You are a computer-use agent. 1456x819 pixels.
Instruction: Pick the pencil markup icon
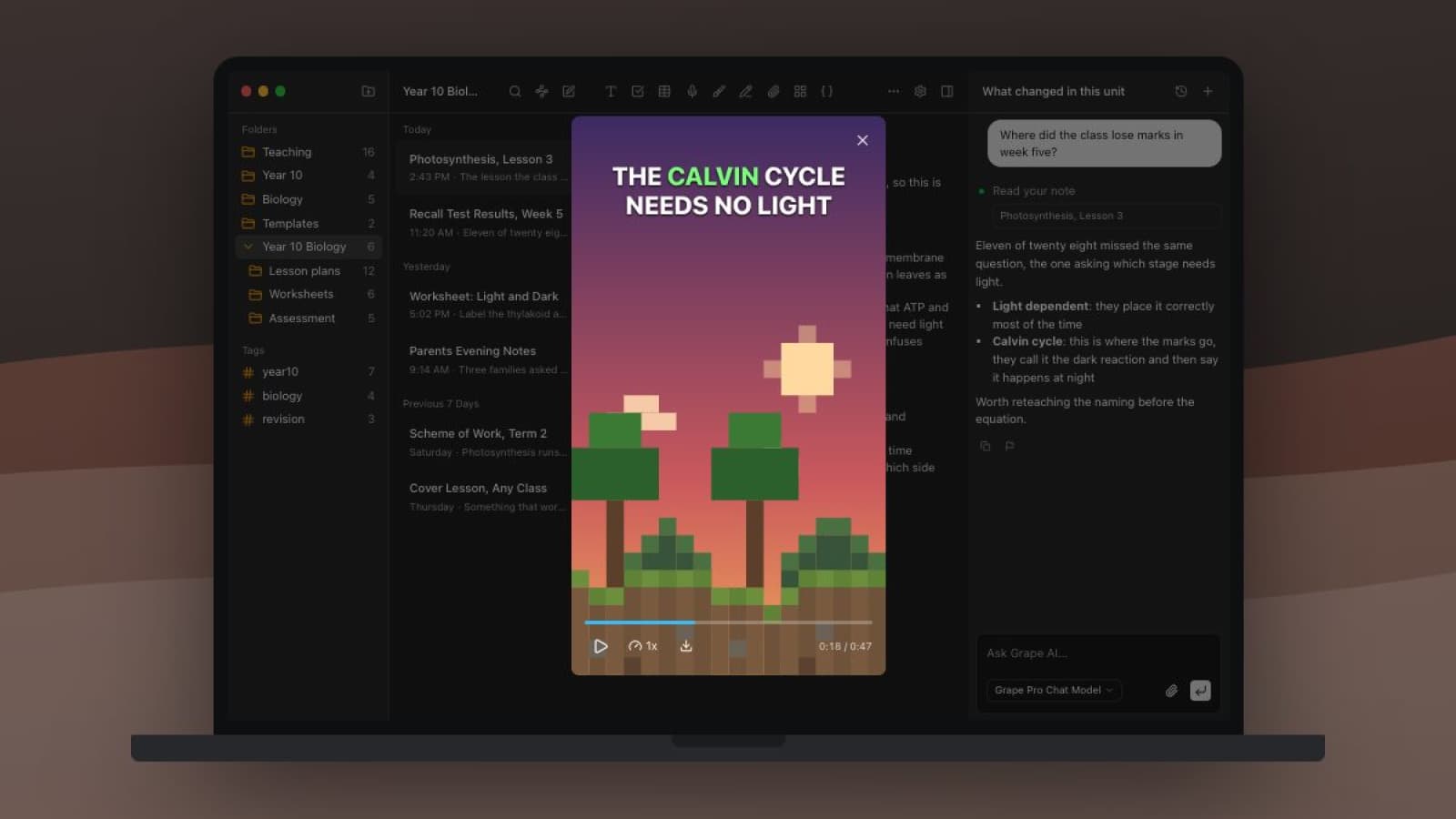[x=745, y=91]
